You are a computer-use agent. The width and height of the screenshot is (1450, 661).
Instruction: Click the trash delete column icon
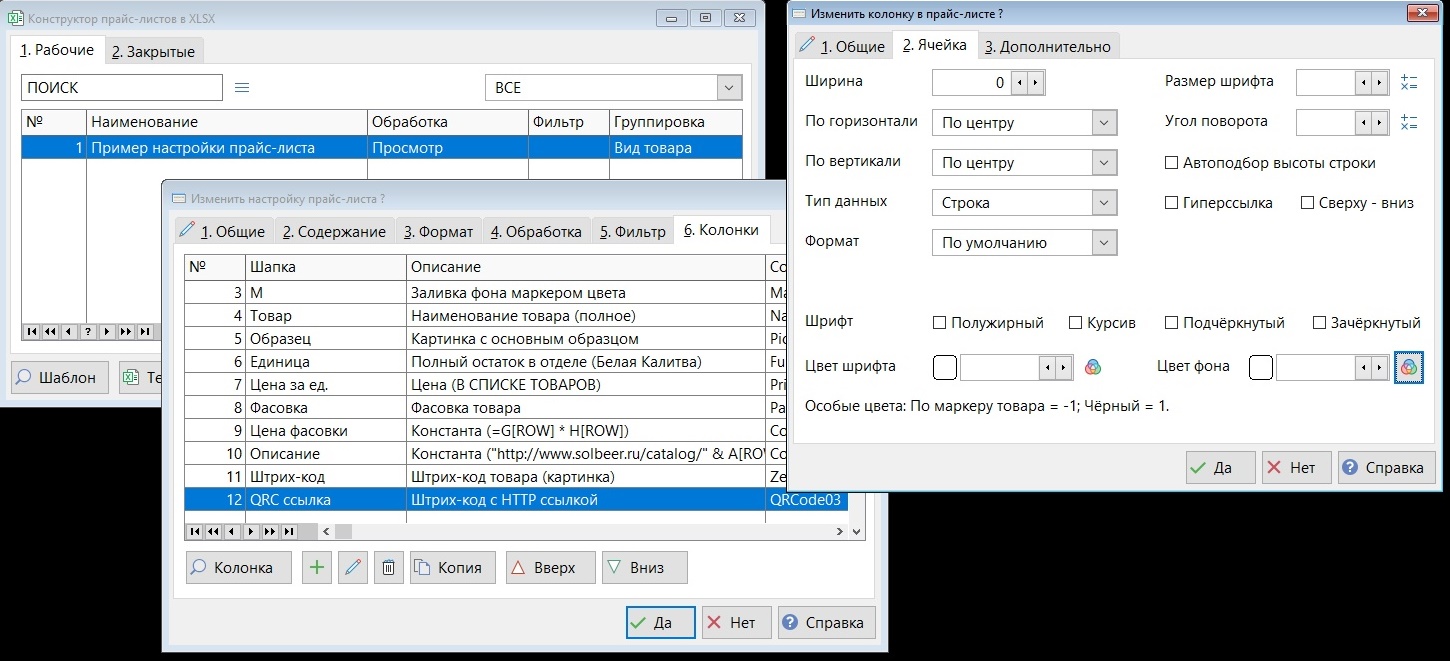[x=388, y=568]
